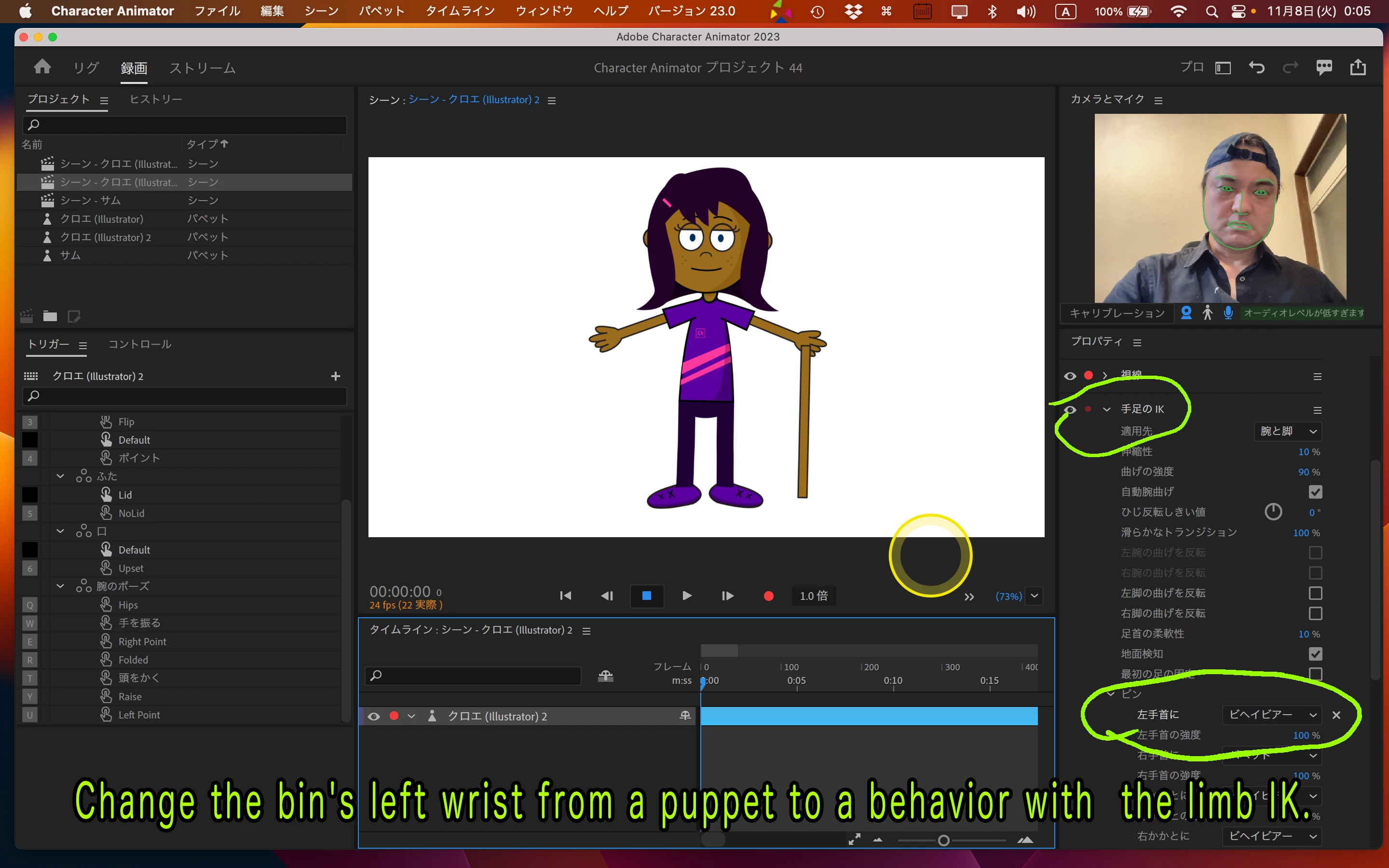This screenshot has height=868, width=1389.
Task: Click the Go to start transport icon
Action: (565, 596)
